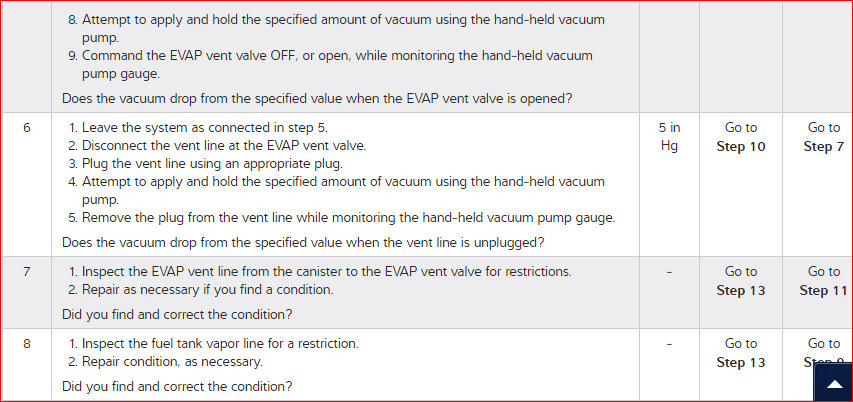Image resolution: width=853 pixels, height=402 pixels.
Task: Select step number 8 in the first column
Action: click(26, 344)
